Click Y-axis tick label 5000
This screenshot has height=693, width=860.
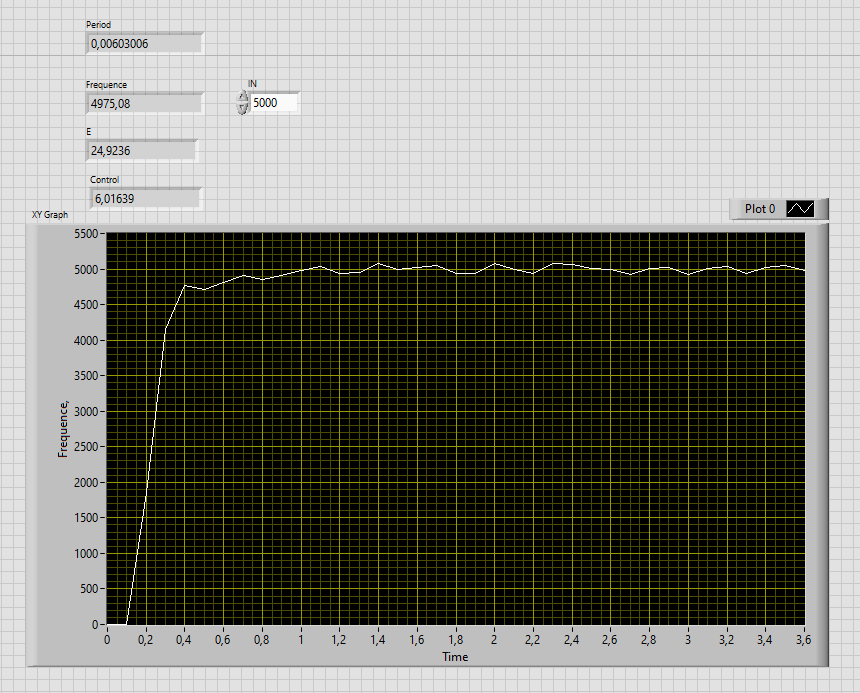click(x=86, y=270)
